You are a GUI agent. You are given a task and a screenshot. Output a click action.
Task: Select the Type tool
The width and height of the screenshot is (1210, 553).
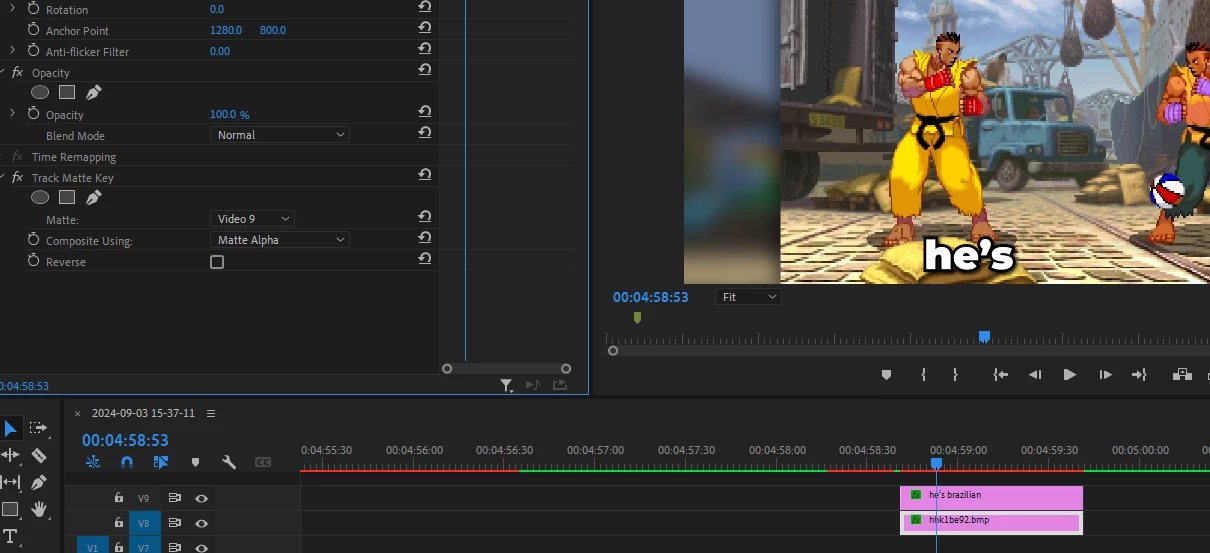point(10,535)
